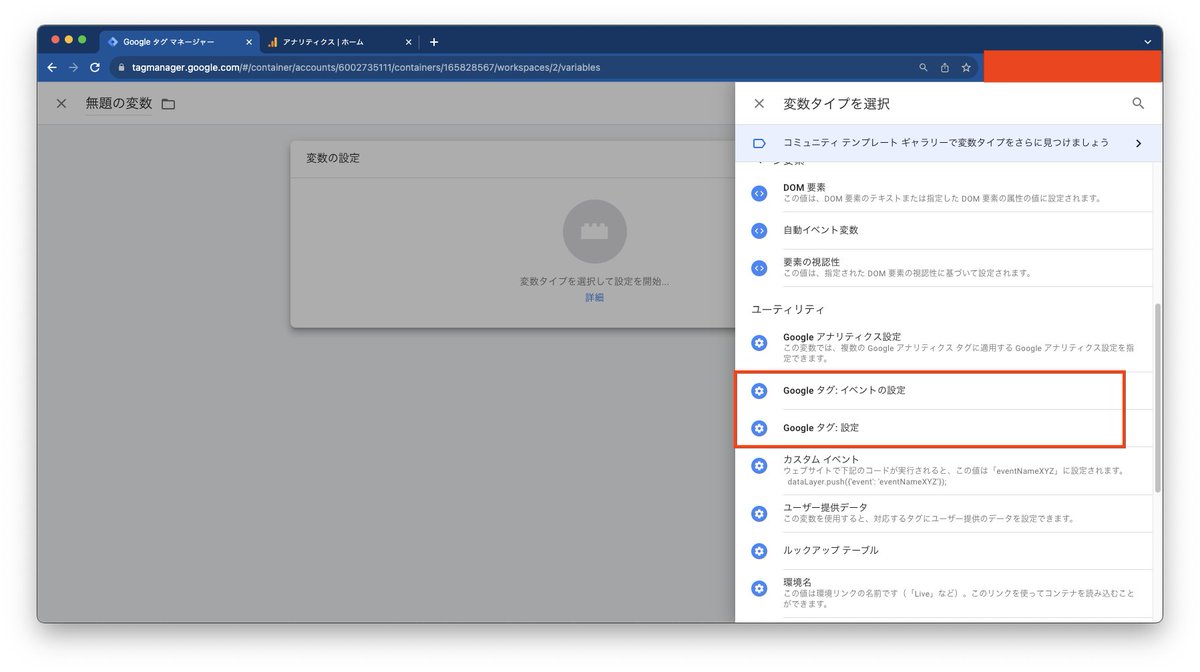Viewport: 1200px width, 672px height.
Task: Click the 環境名 gear icon
Action: 759,588
